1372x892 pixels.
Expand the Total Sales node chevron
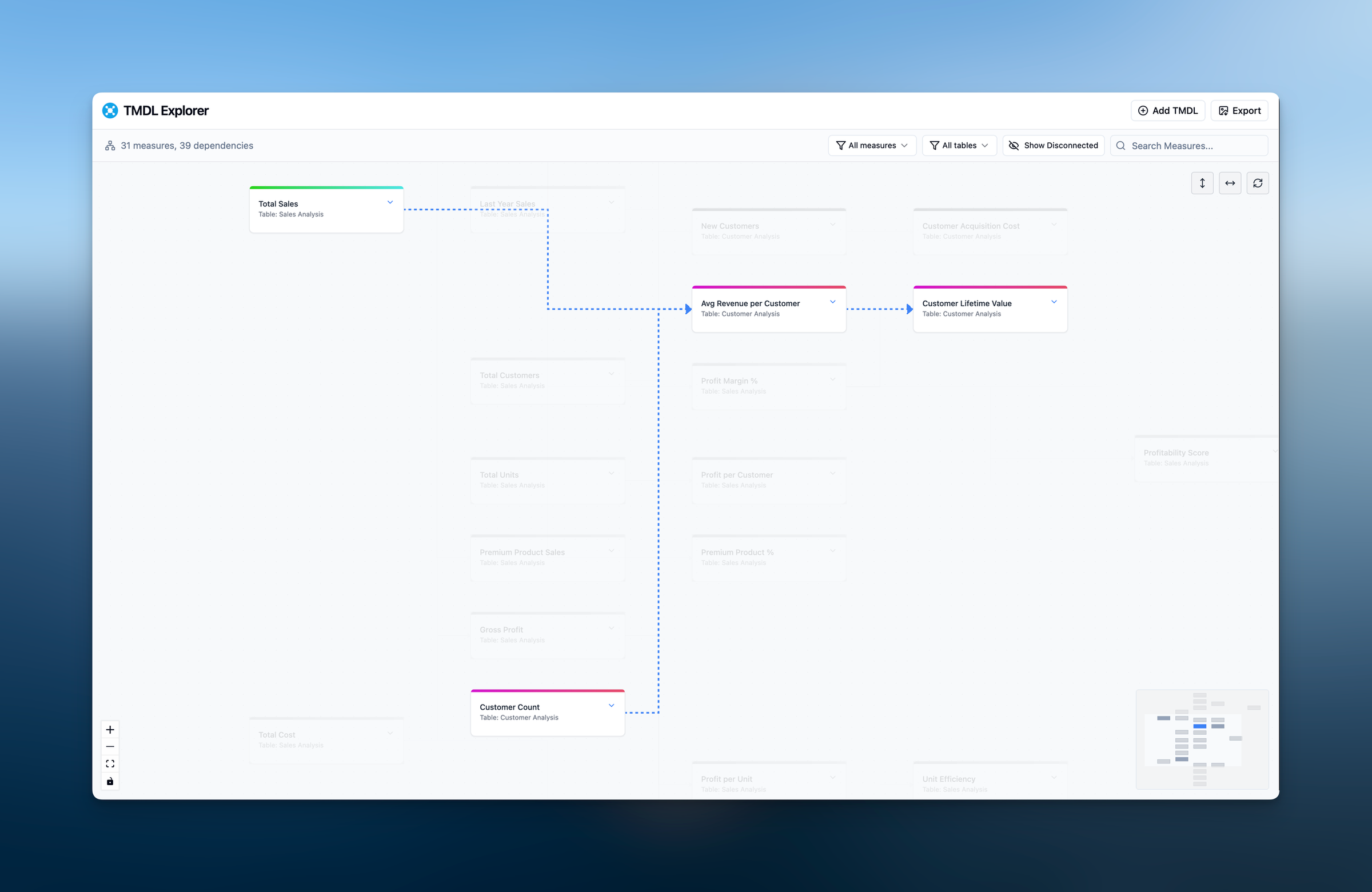[x=390, y=203]
